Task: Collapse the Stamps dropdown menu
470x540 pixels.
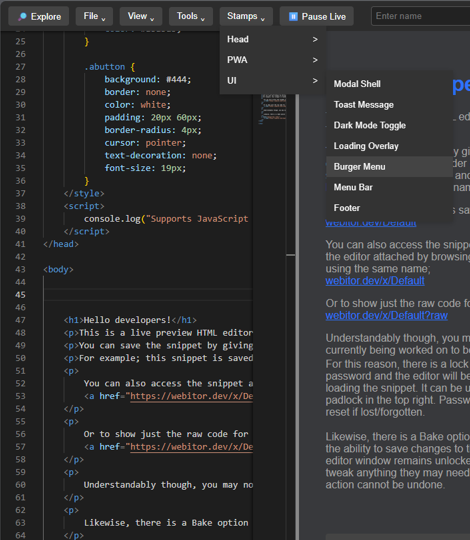Action: click(246, 16)
